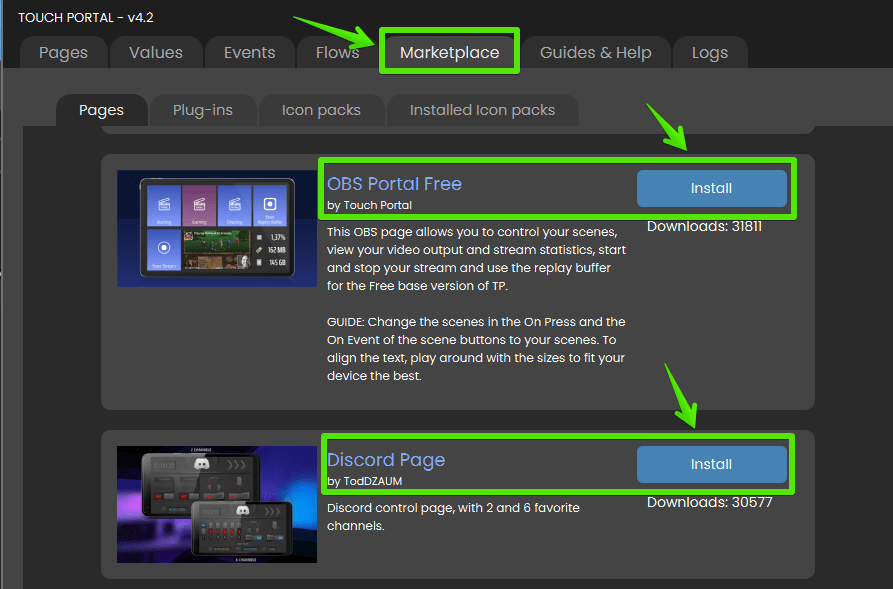Click the 'Downloads: 30577' count
The width and height of the screenshot is (893, 589).
click(709, 502)
